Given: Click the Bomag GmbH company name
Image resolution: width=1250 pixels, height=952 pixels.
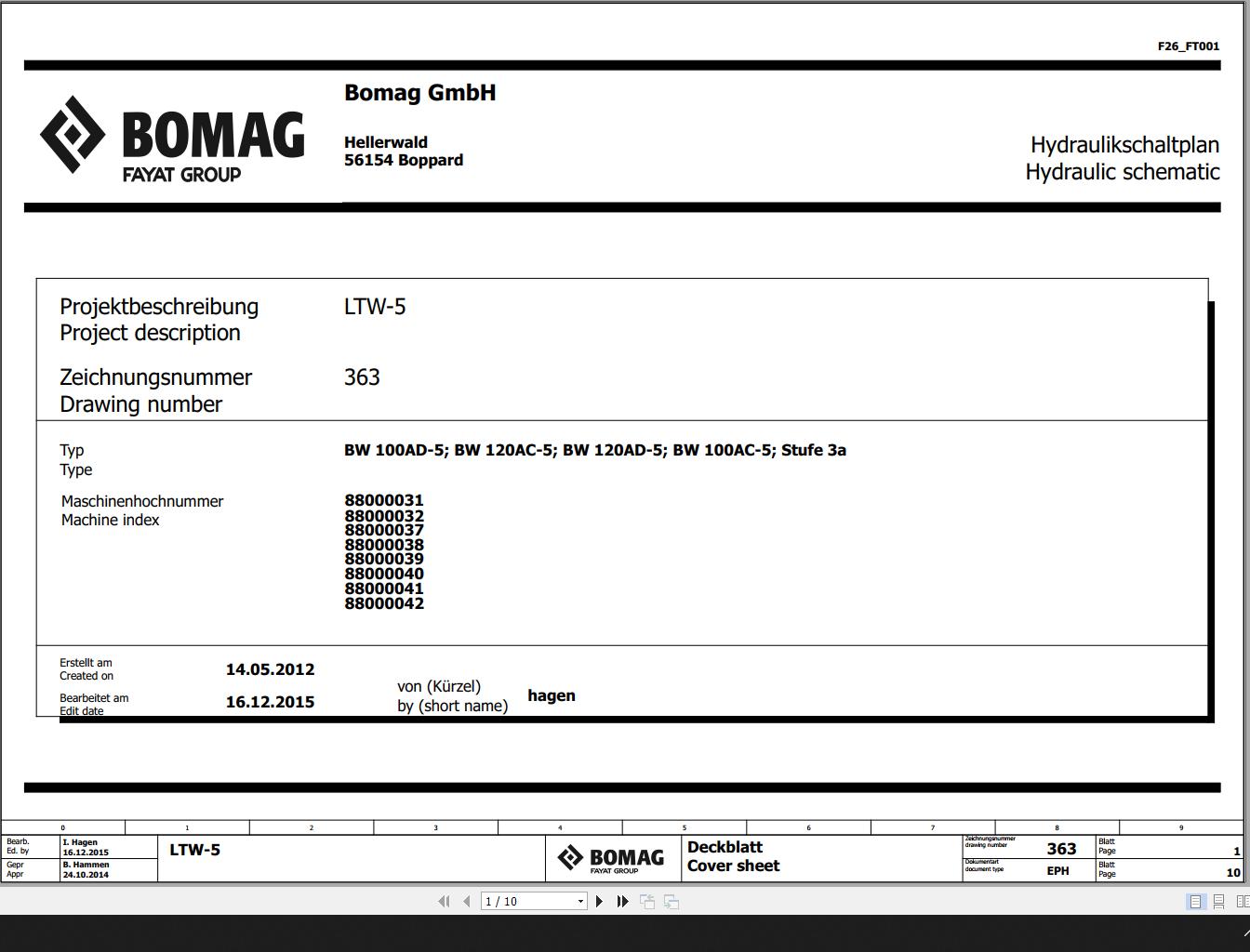Looking at the screenshot, I should (420, 93).
